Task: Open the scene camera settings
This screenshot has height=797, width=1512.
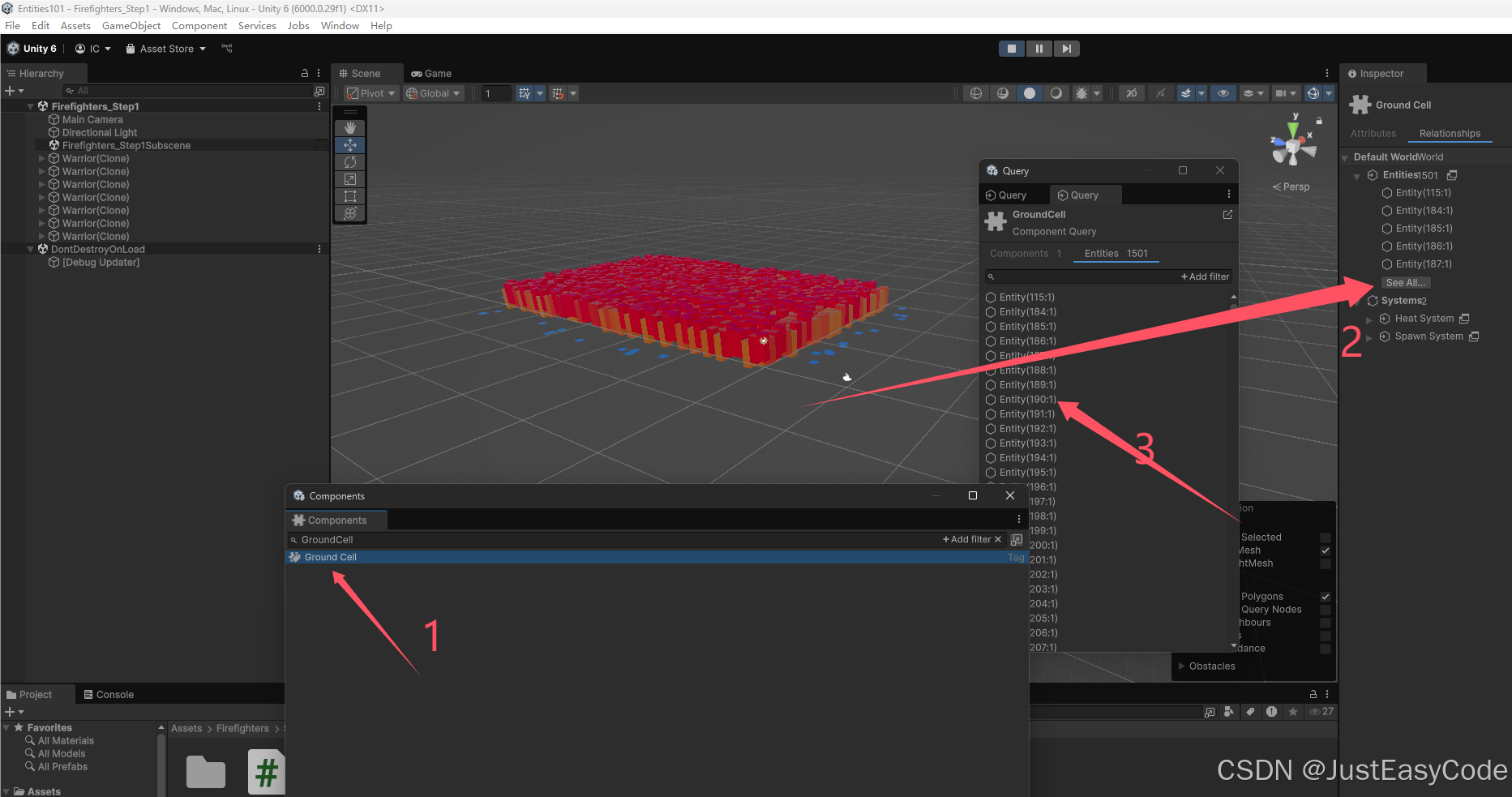Action: tap(1286, 93)
